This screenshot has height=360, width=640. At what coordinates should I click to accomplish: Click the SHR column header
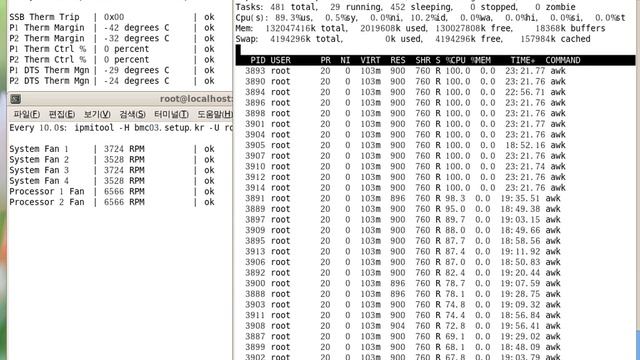423,60
